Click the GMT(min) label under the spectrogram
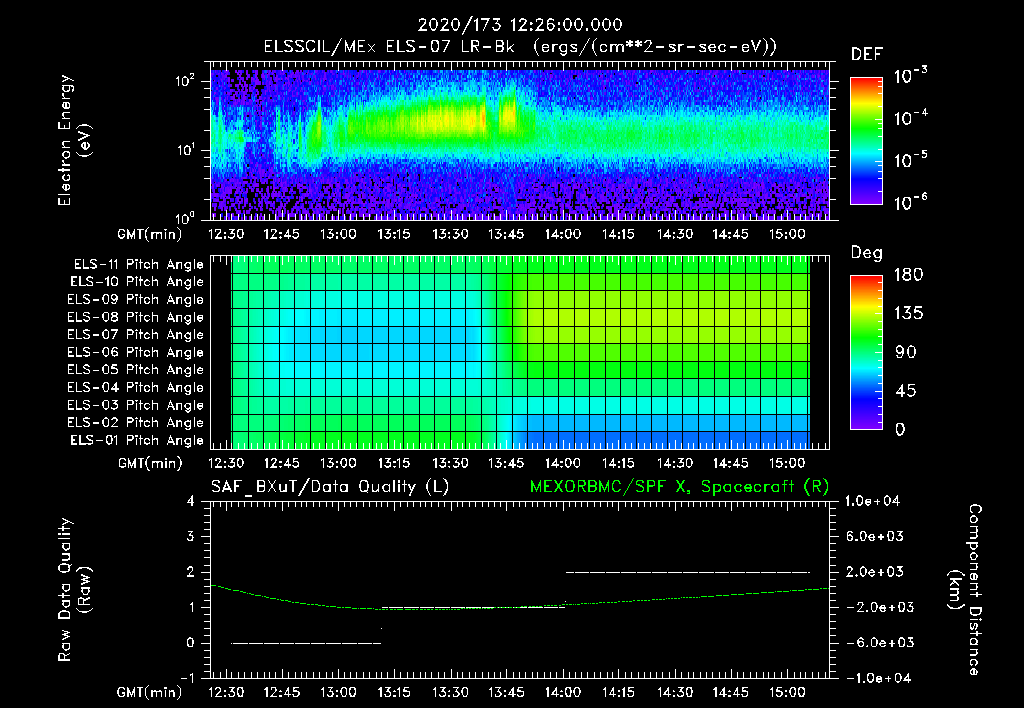The height and width of the screenshot is (708, 1024). pyautogui.click(x=150, y=234)
